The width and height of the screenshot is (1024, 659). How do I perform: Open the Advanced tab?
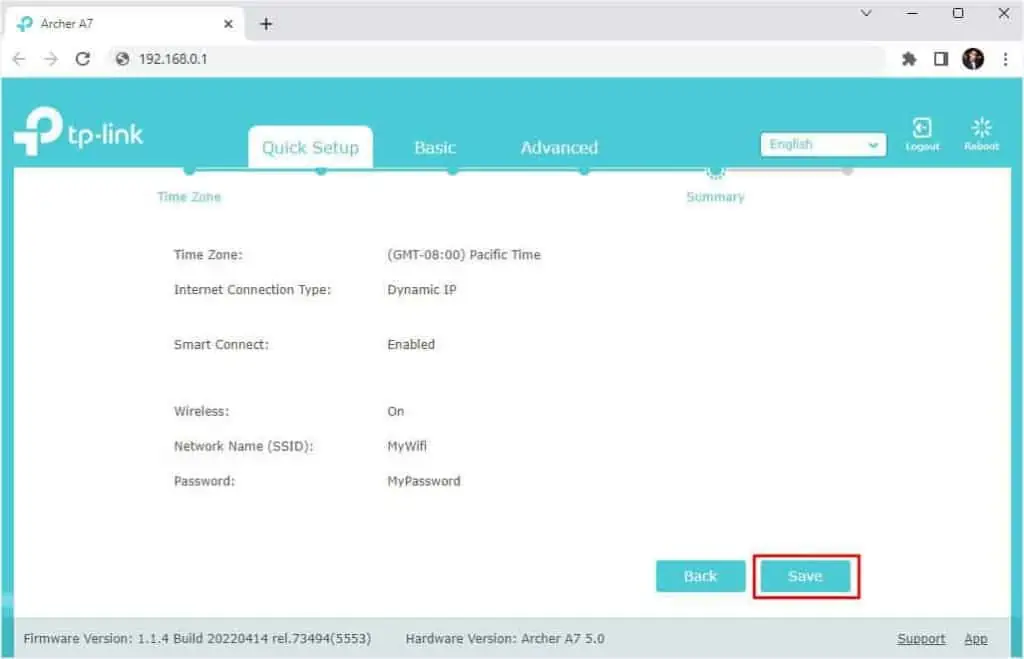[x=558, y=147]
